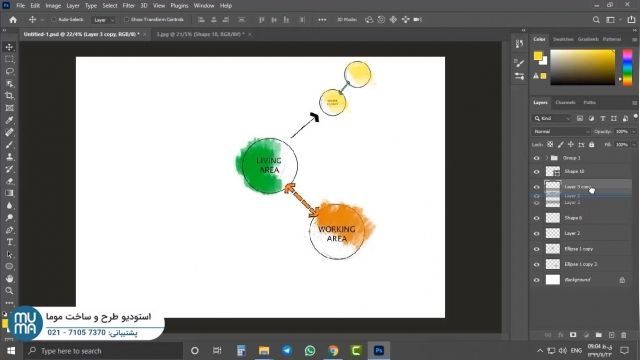Open more align options (three dots)

point(322,20)
